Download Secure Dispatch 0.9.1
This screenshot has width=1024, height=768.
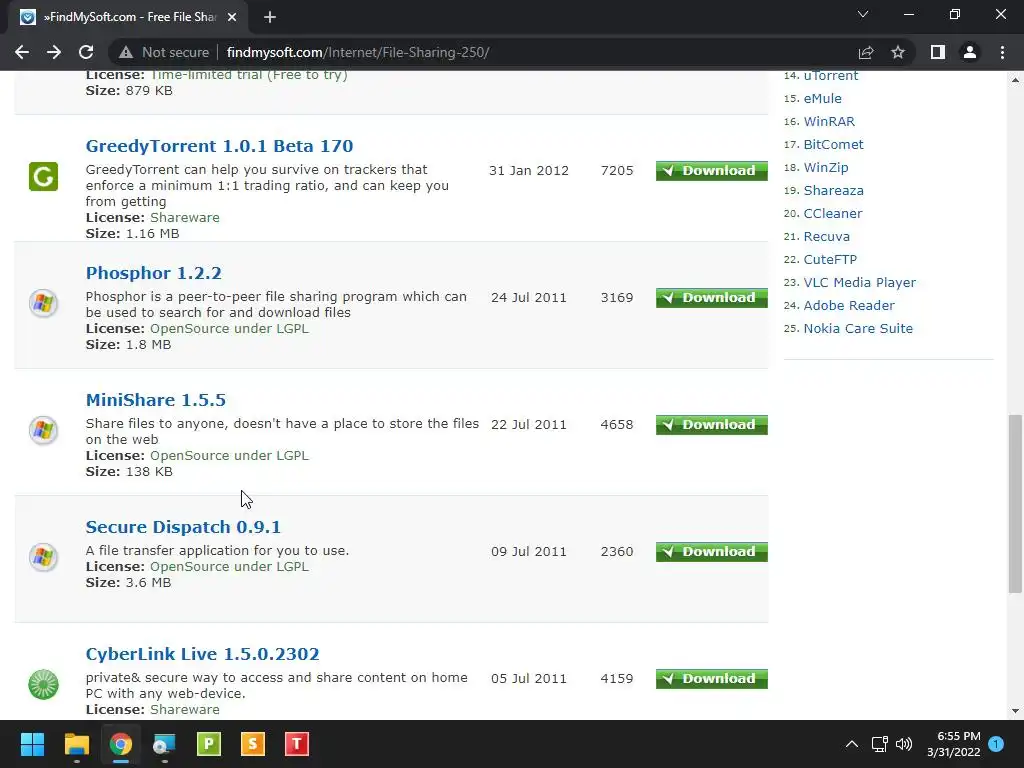click(711, 552)
